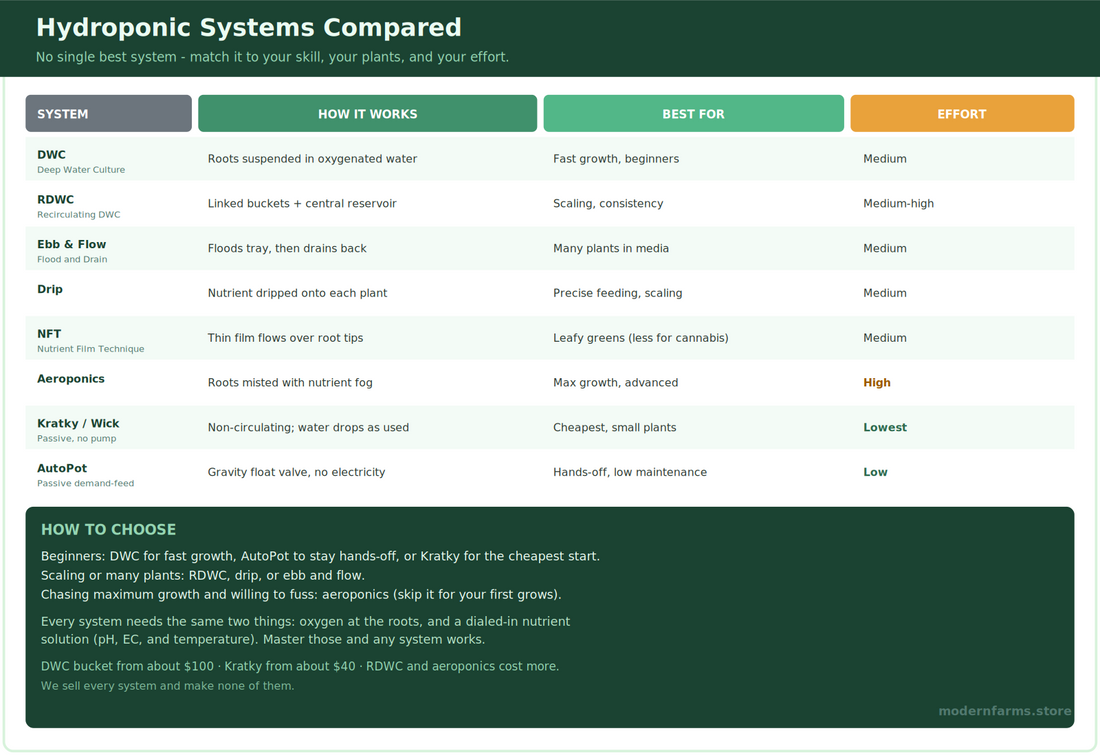Click the 'Deep Water Culture' caption
The width and height of the screenshot is (1100, 755).
pos(81,170)
